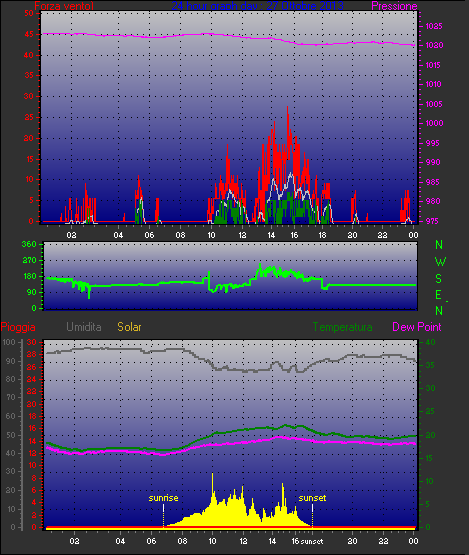Screen dimensions: 469x555
Task: Click the 24 hour graph day title
Action: tap(257, 6)
